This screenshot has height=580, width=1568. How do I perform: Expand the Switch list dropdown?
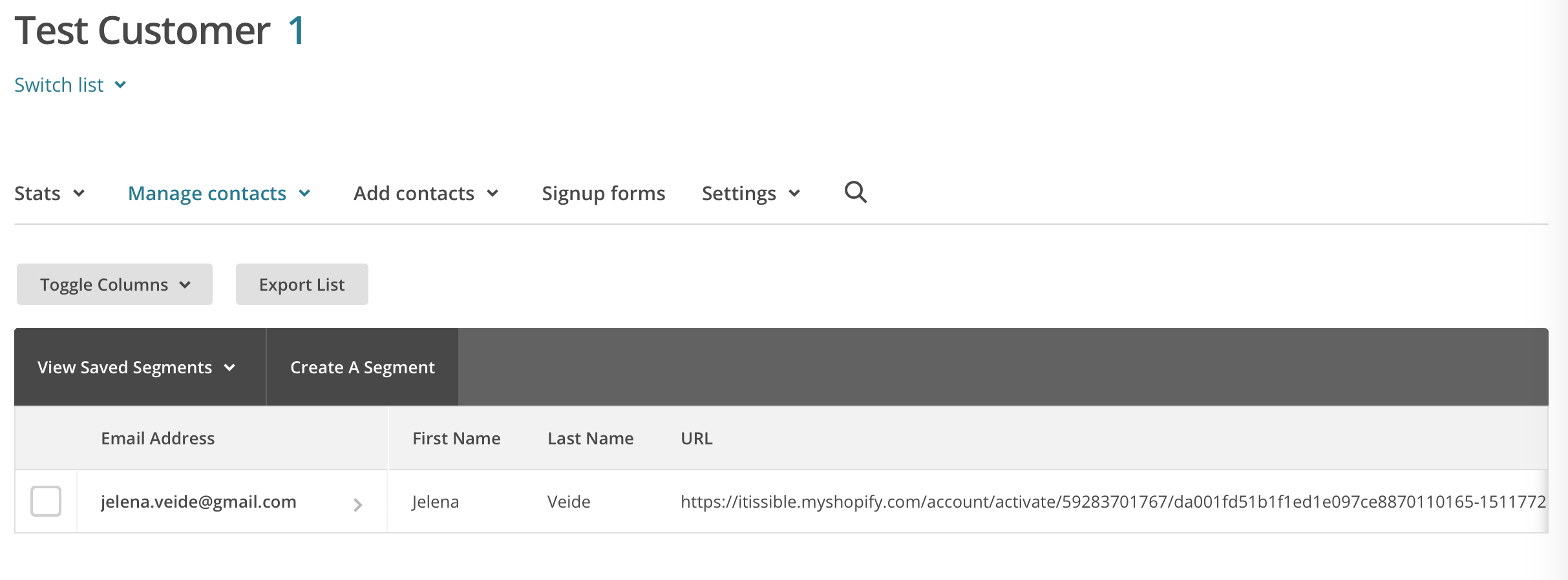tap(70, 85)
